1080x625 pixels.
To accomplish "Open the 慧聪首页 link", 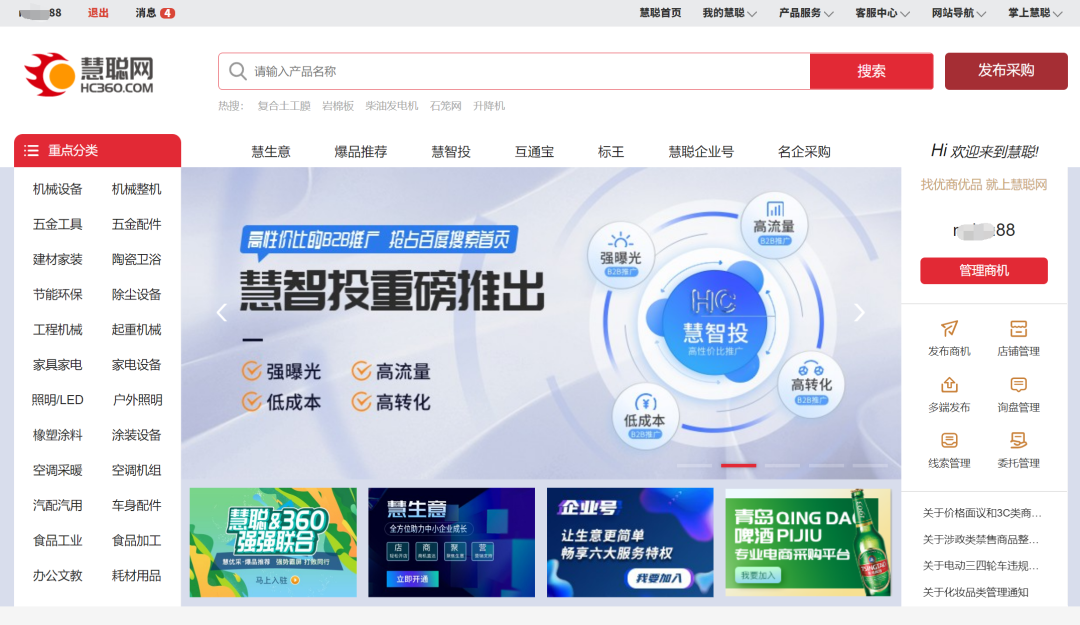I will tap(660, 13).
